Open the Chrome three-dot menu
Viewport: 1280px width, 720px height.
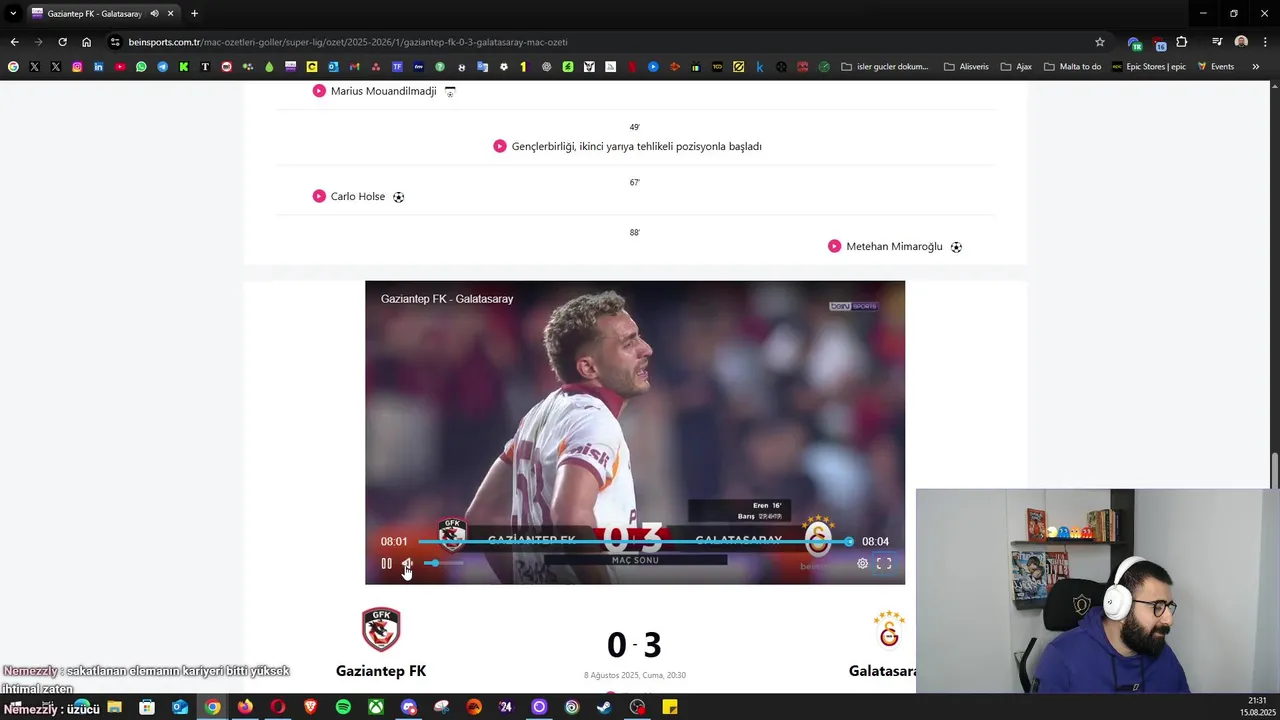coord(1265,42)
